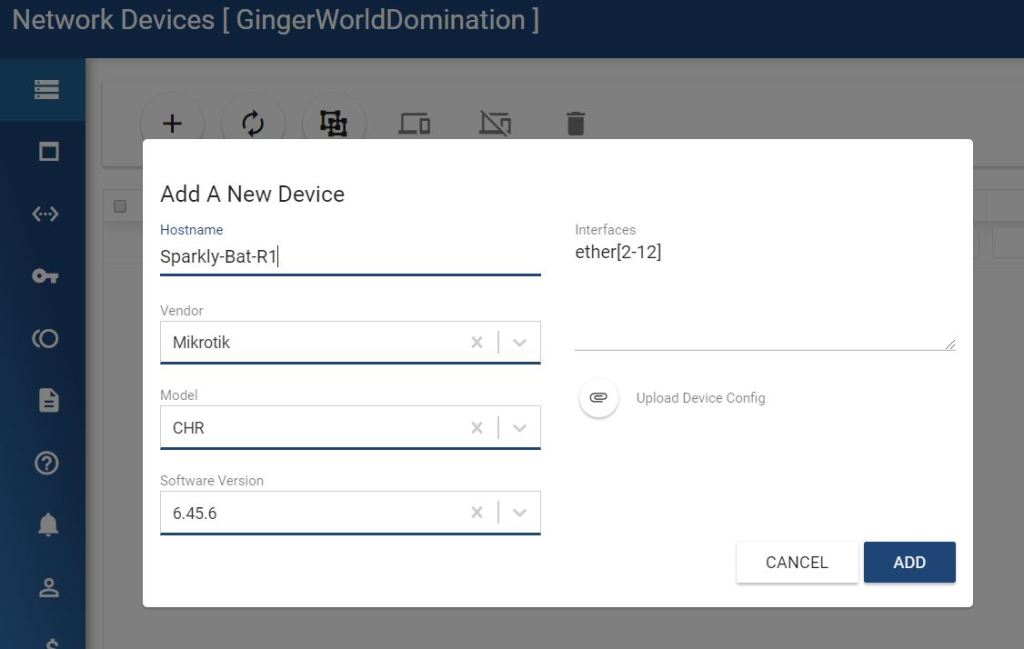Image resolution: width=1024 pixels, height=649 pixels.
Task: Expand the Vendor dropdown arrow
Action: tap(519, 343)
